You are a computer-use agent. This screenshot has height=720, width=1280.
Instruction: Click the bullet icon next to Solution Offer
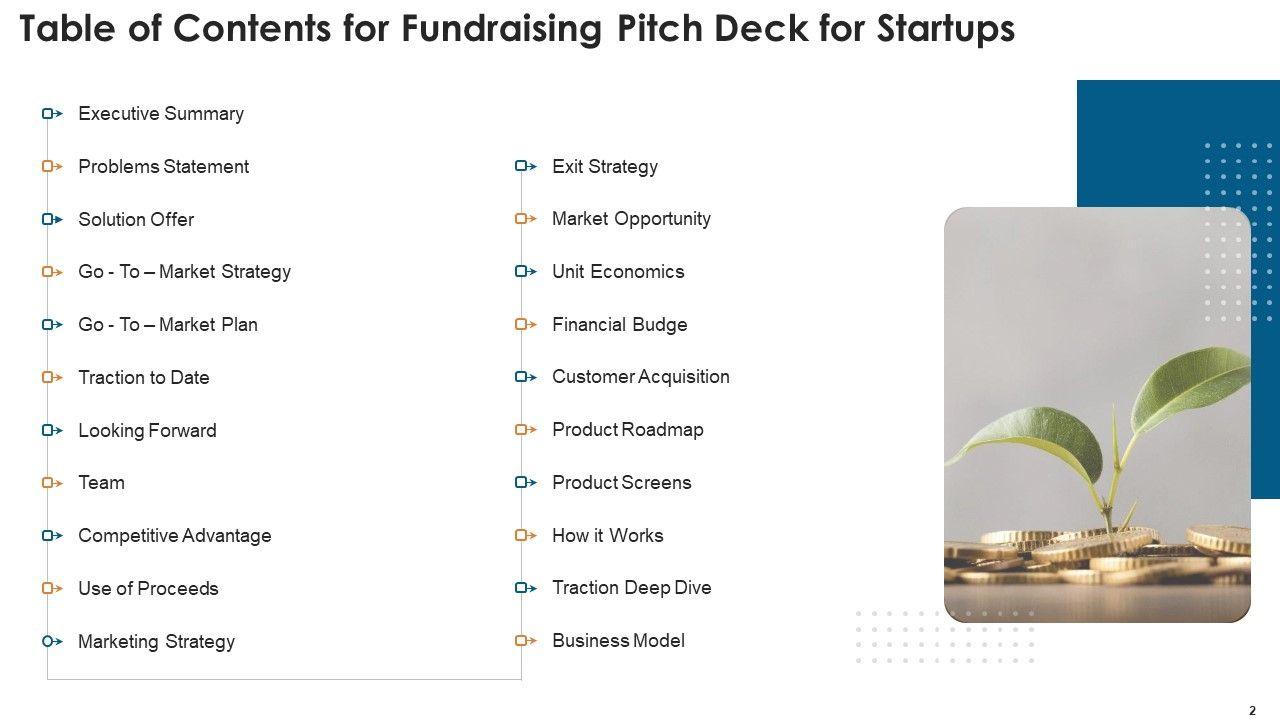click(52, 219)
